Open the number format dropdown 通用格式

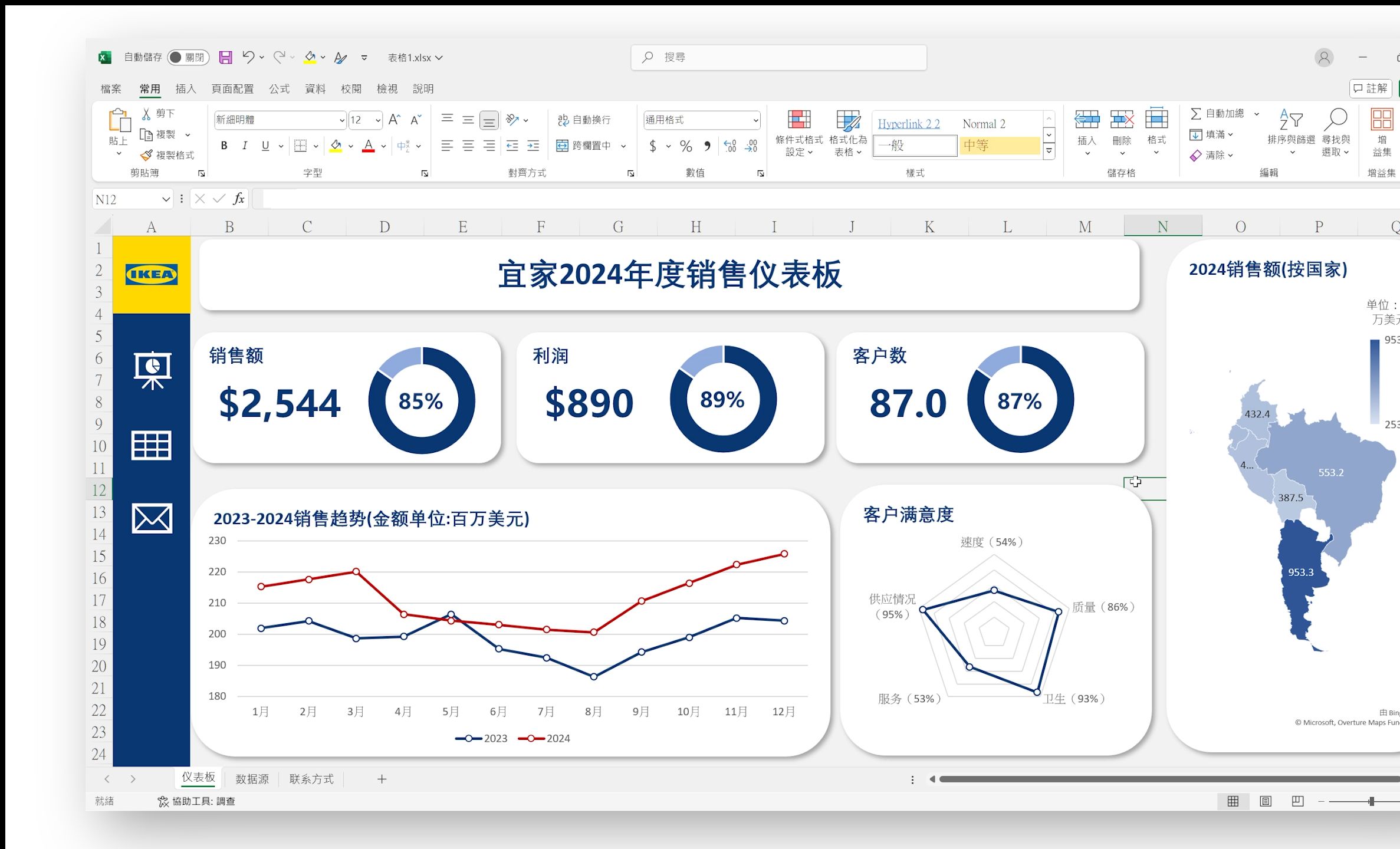tap(755, 120)
